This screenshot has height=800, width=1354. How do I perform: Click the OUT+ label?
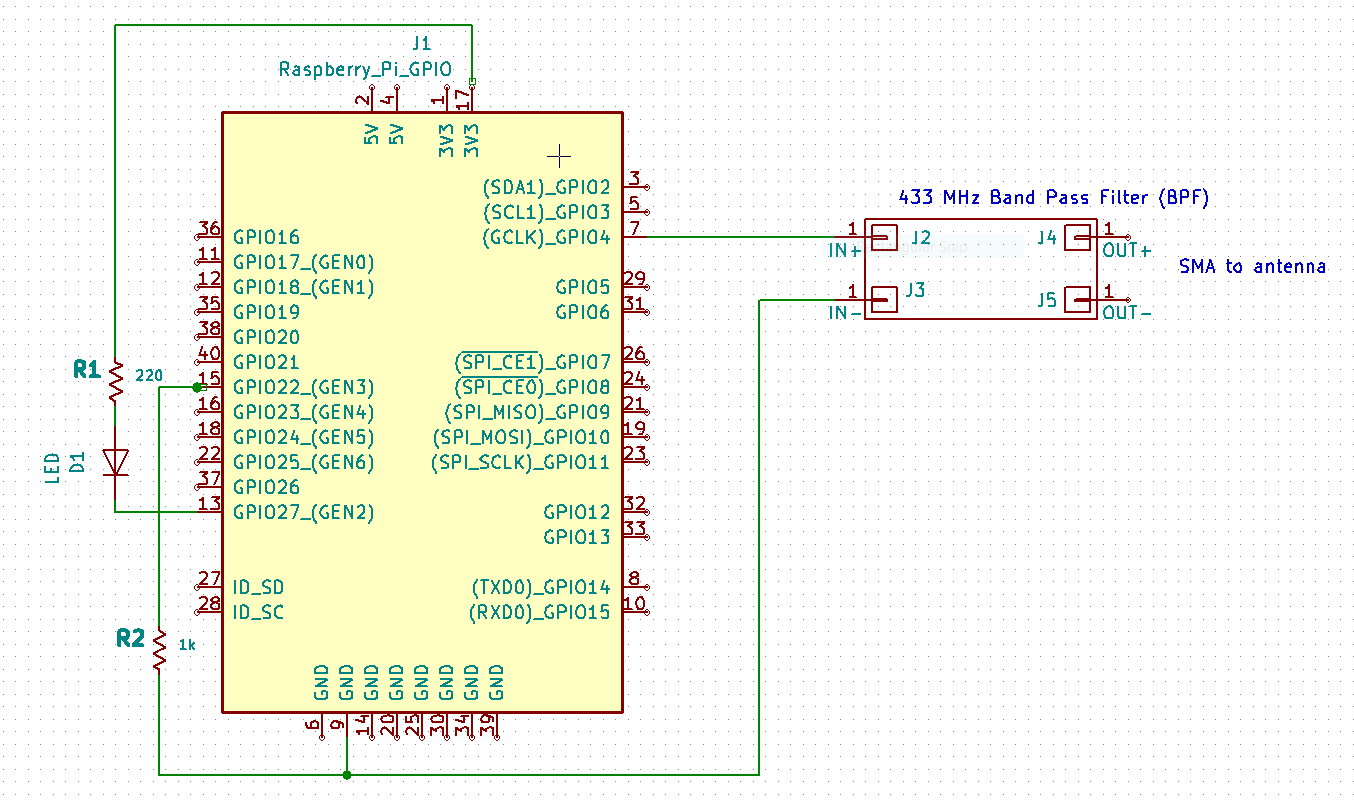[1127, 251]
